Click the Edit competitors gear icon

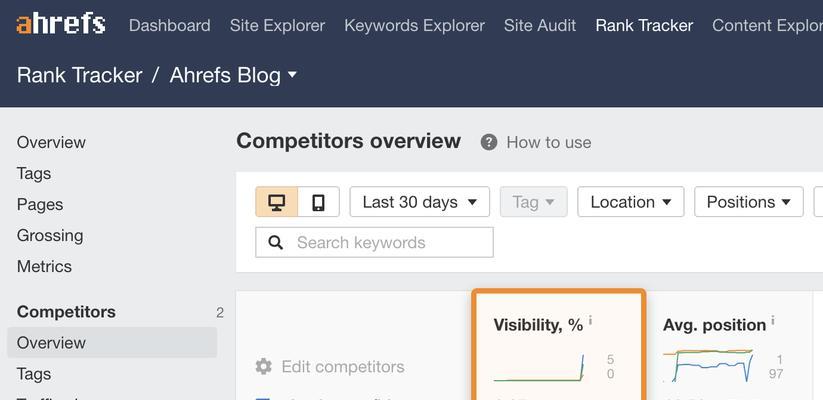pyautogui.click(x=264, y=367)
